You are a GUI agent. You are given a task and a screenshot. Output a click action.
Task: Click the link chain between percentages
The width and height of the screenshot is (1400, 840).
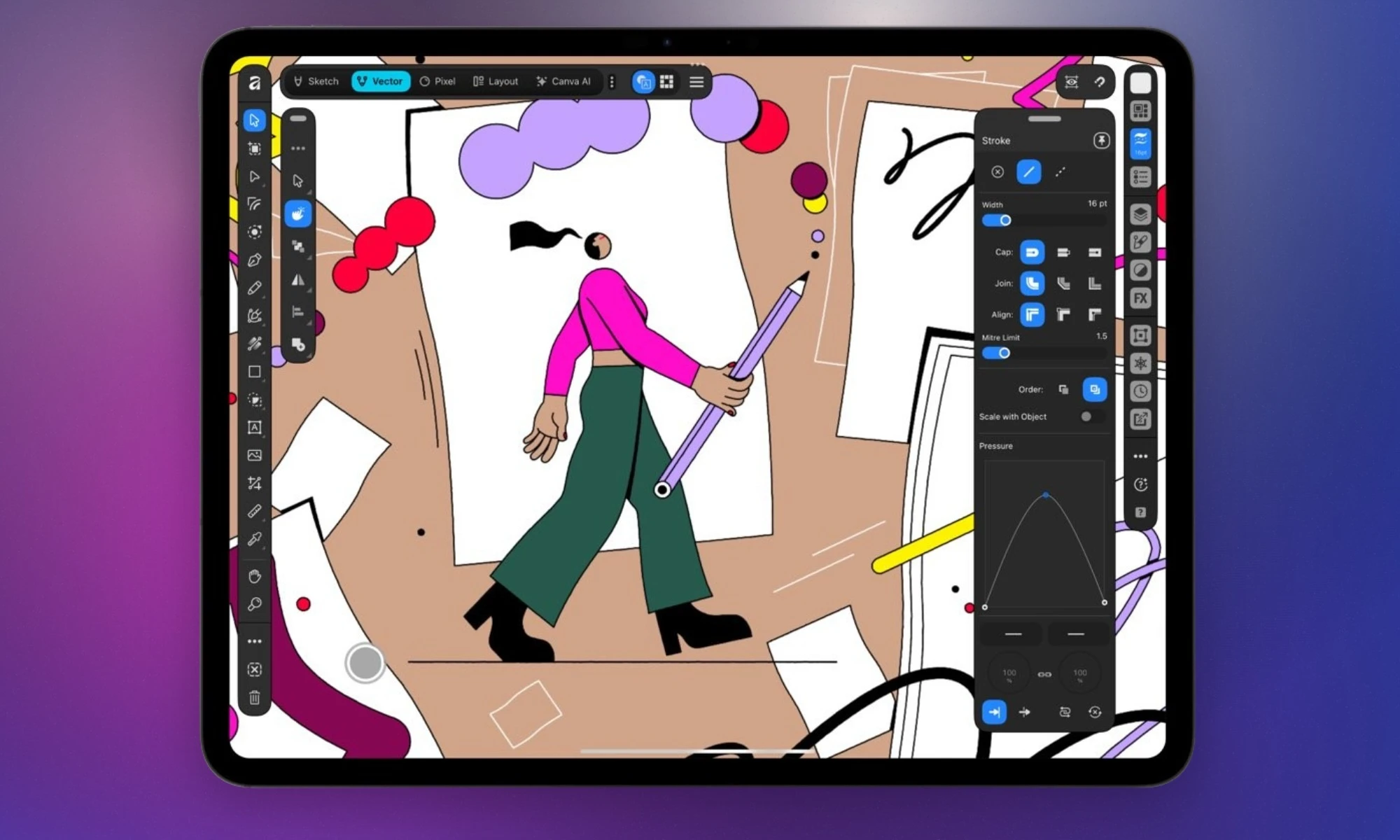(x=1044, y=674)
